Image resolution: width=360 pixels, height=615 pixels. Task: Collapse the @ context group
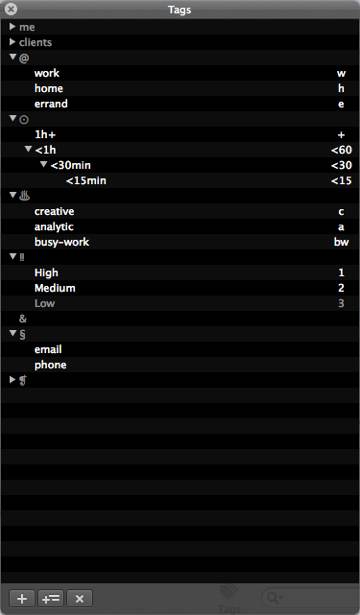point(13,57)
